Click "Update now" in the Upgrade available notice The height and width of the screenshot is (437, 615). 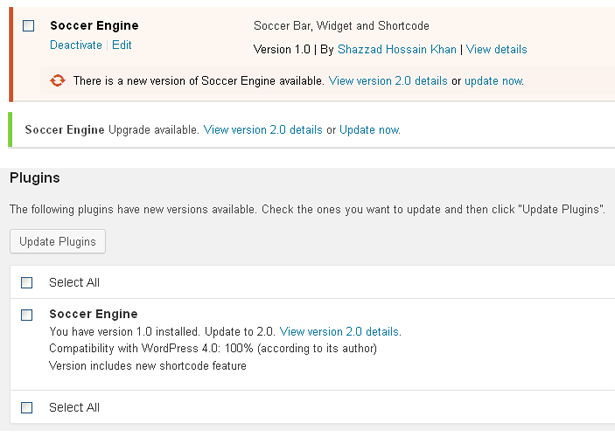369,130
